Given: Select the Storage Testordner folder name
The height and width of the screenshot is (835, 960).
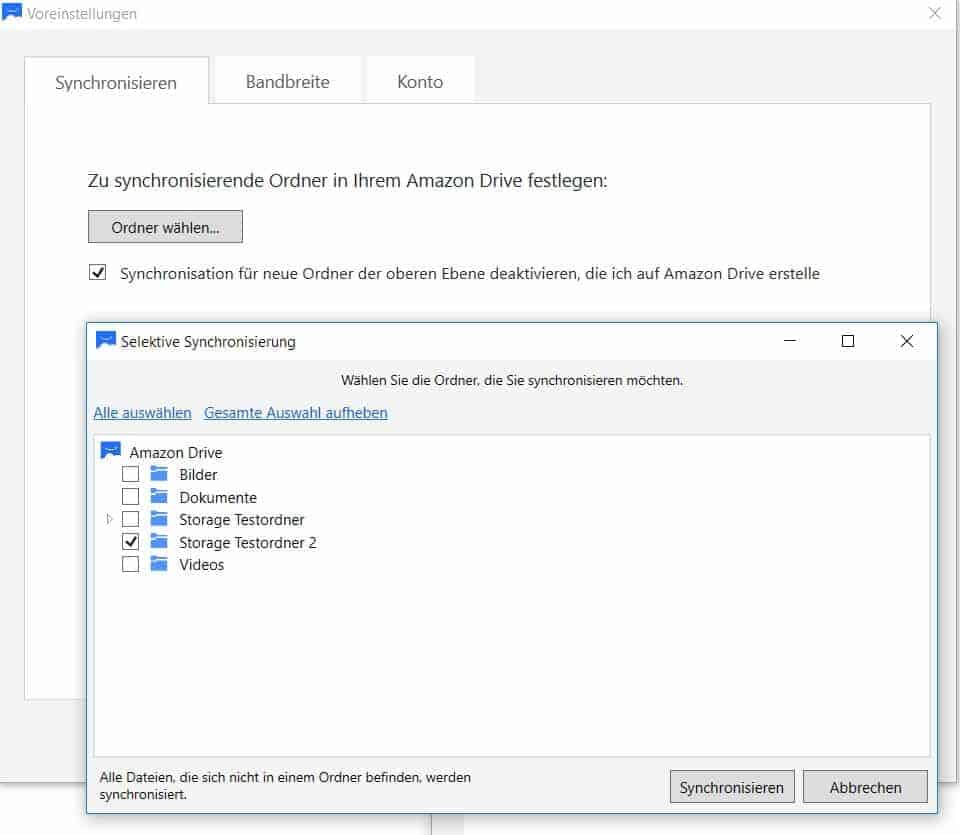Looking at the screenshot, I should click(241, 520).
